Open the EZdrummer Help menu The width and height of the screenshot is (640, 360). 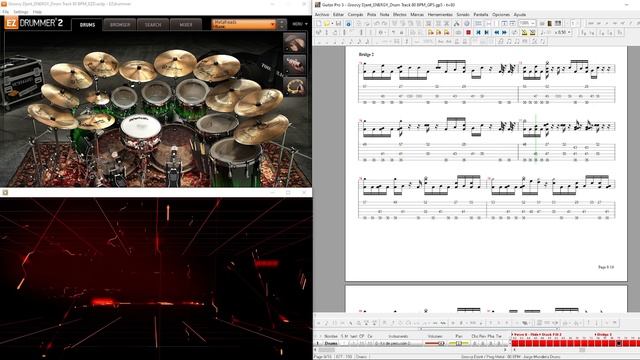point(37,12)
